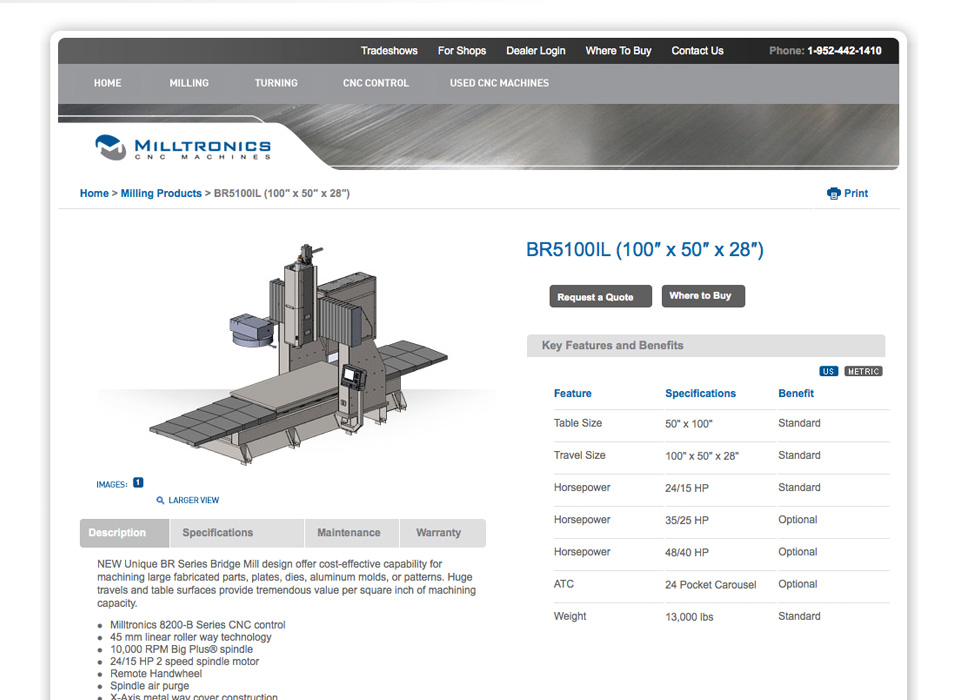Click the Where to Buy button
960x700 pixels.
pyautogui.click(x=703, y=296)
